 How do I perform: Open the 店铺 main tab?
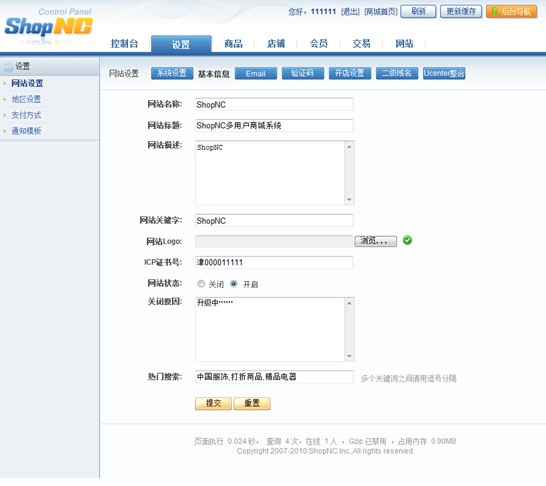276,44
